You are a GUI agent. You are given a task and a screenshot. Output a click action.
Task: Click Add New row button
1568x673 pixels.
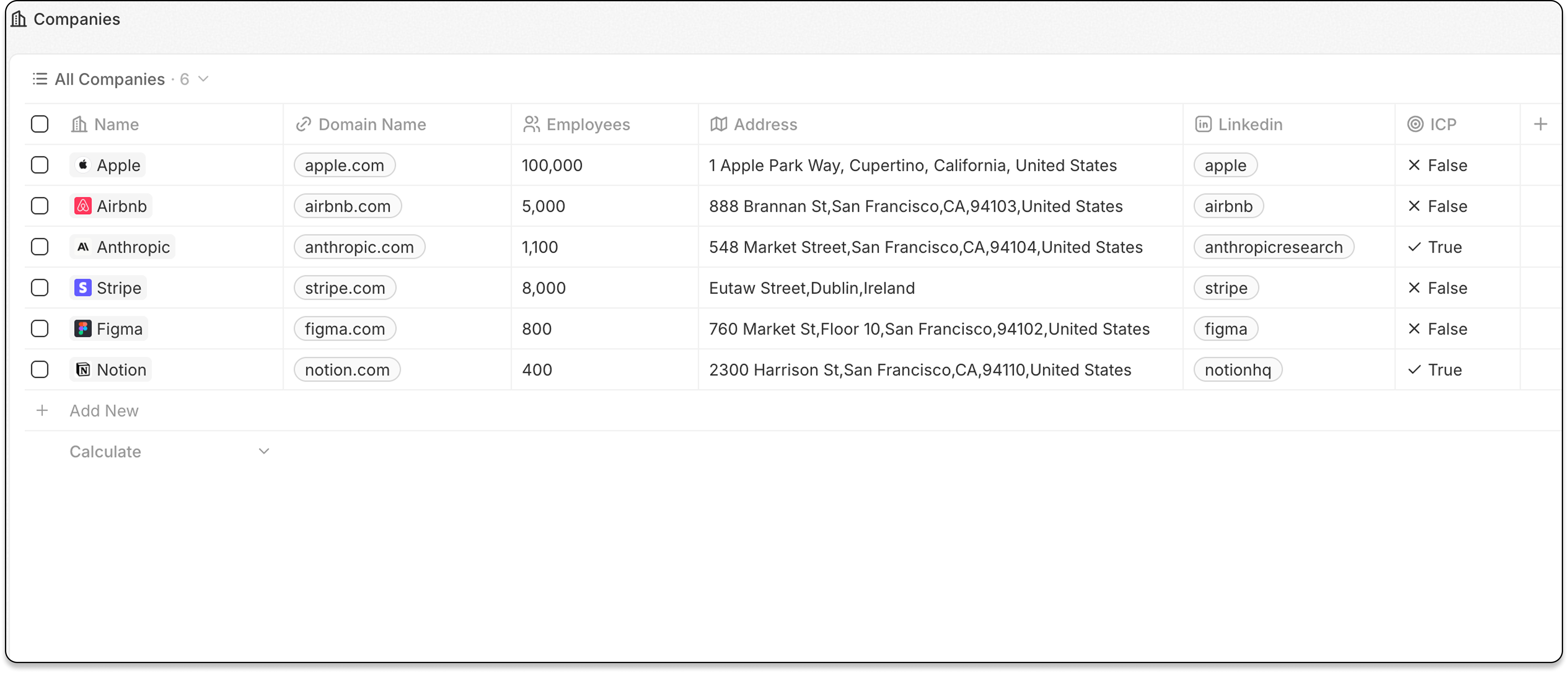coord(104,411)
